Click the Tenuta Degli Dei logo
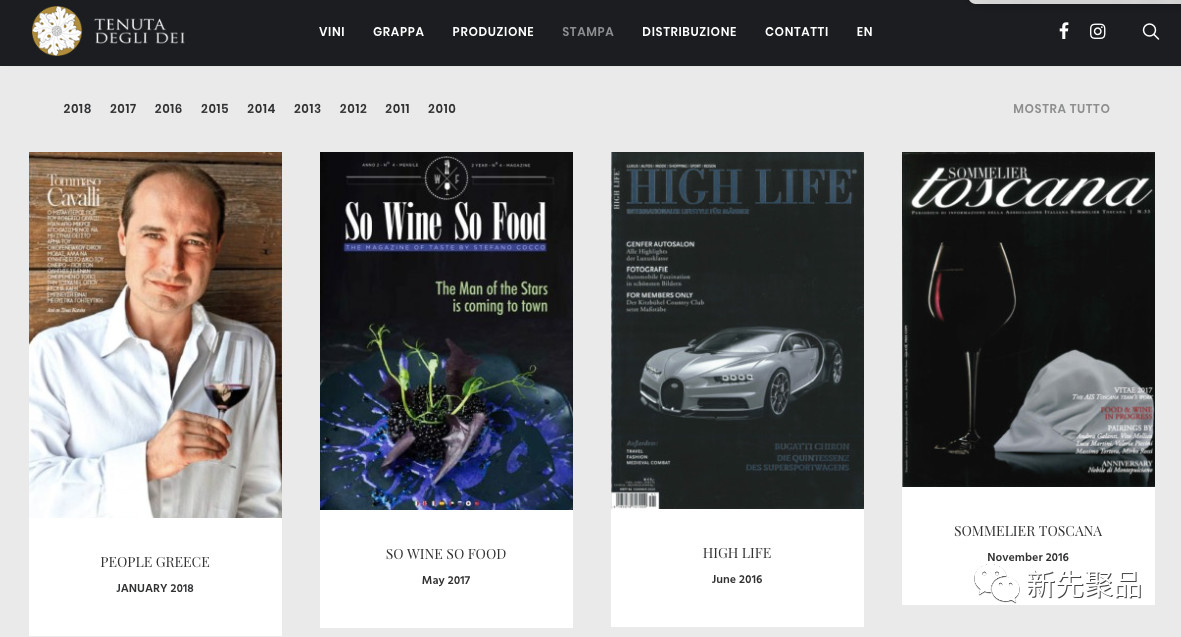The image size is (1181, 637). tap(109, 31)
